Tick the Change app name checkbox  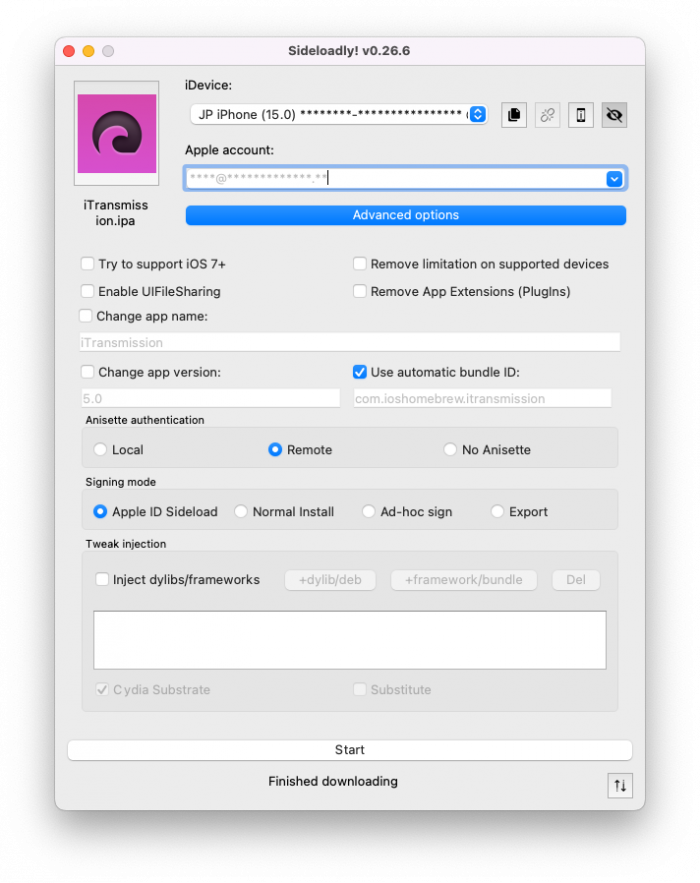click(86, 316)
